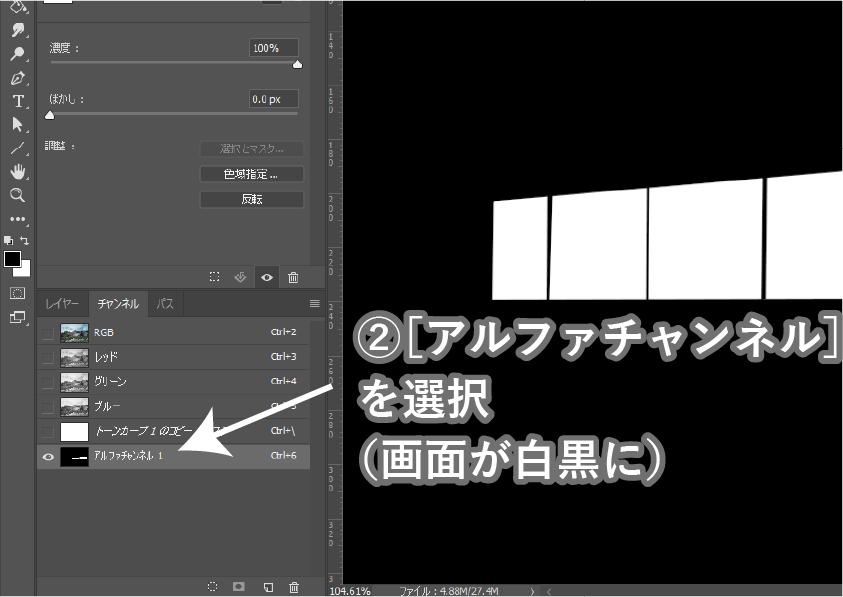Click the Ctrl+6 shortcut label
843x597 pixels.
pyautogui.click(x=283, y=456)
